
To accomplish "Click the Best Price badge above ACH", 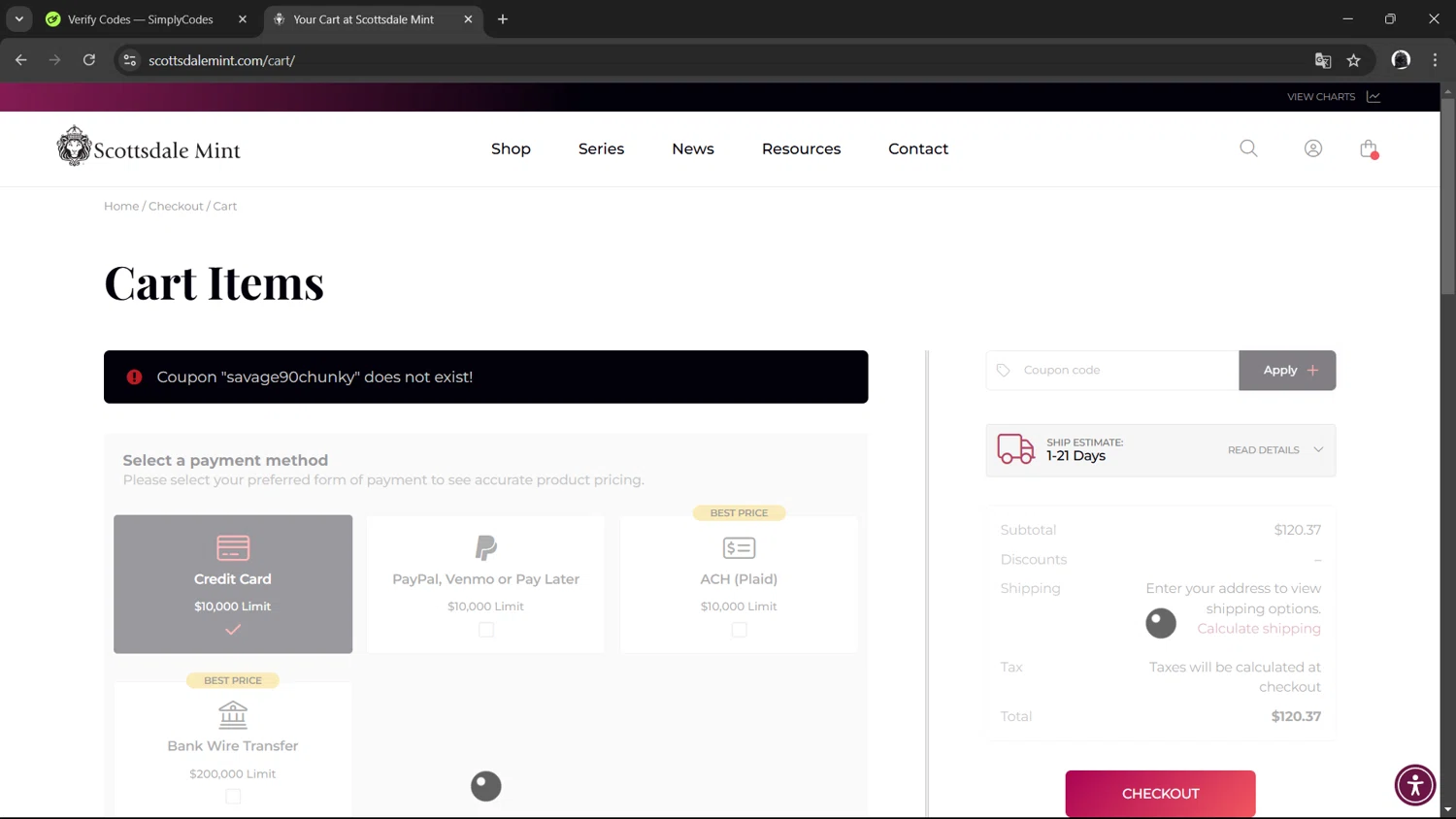I will point(739,512).
